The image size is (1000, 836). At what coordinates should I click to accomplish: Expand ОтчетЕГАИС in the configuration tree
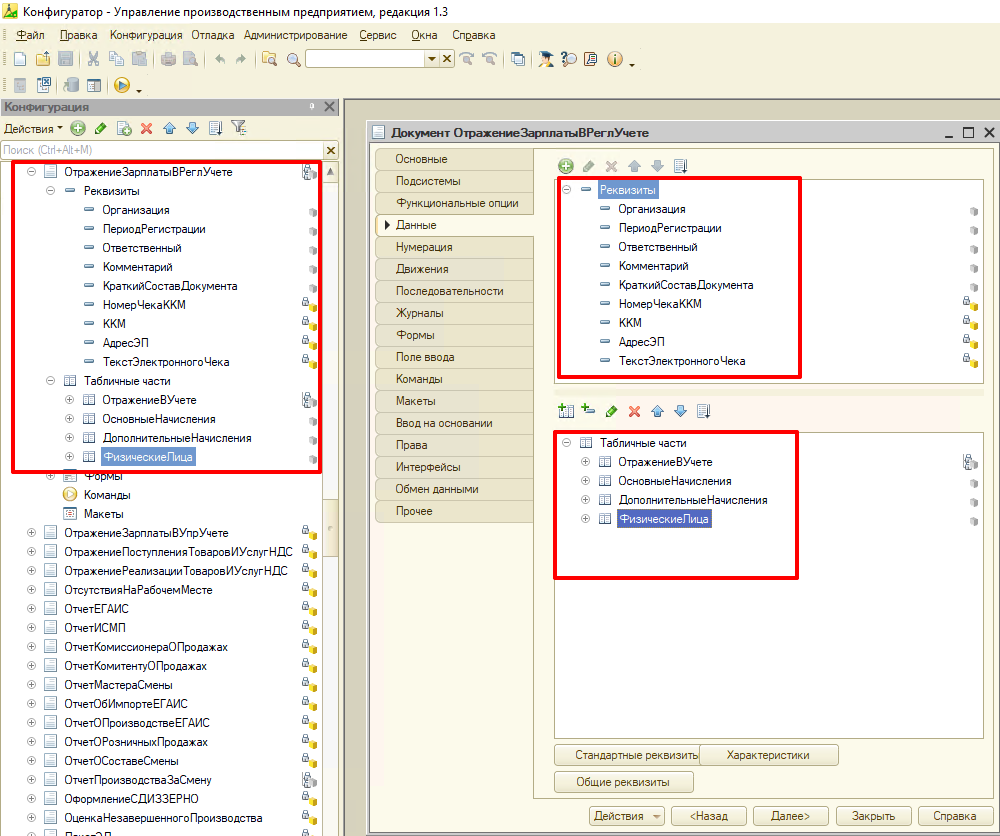click(x=32, y=609)
